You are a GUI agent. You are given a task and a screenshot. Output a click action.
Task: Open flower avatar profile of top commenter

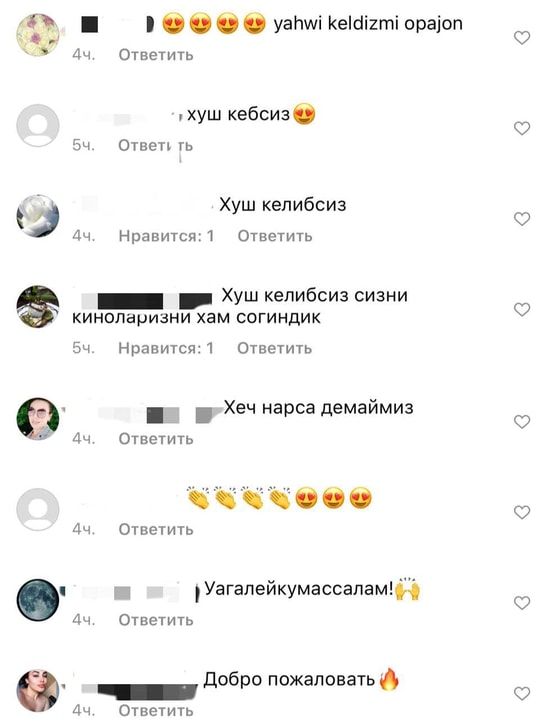[38, 35]
